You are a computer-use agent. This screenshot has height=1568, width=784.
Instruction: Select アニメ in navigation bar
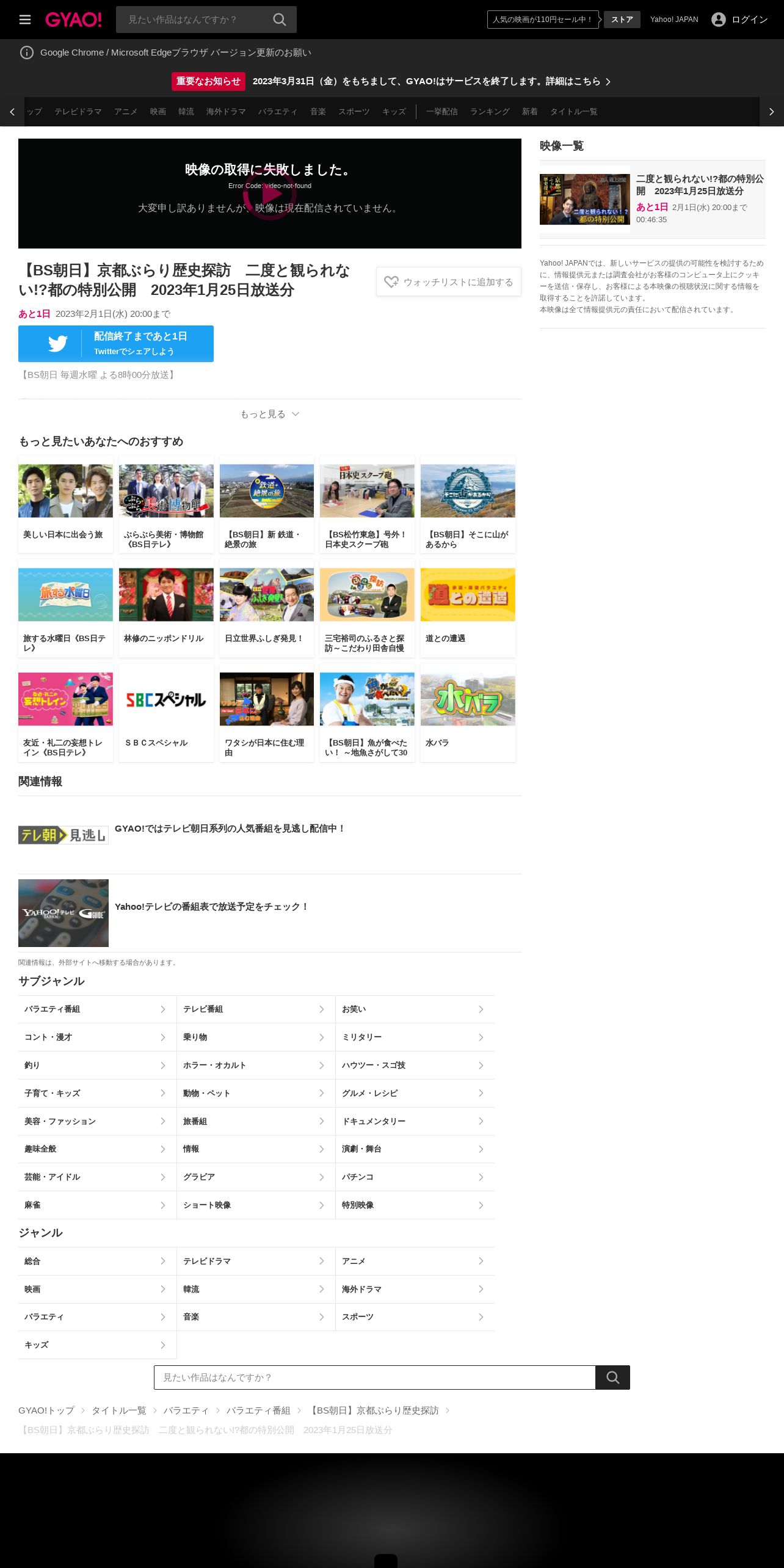[126, 112]
